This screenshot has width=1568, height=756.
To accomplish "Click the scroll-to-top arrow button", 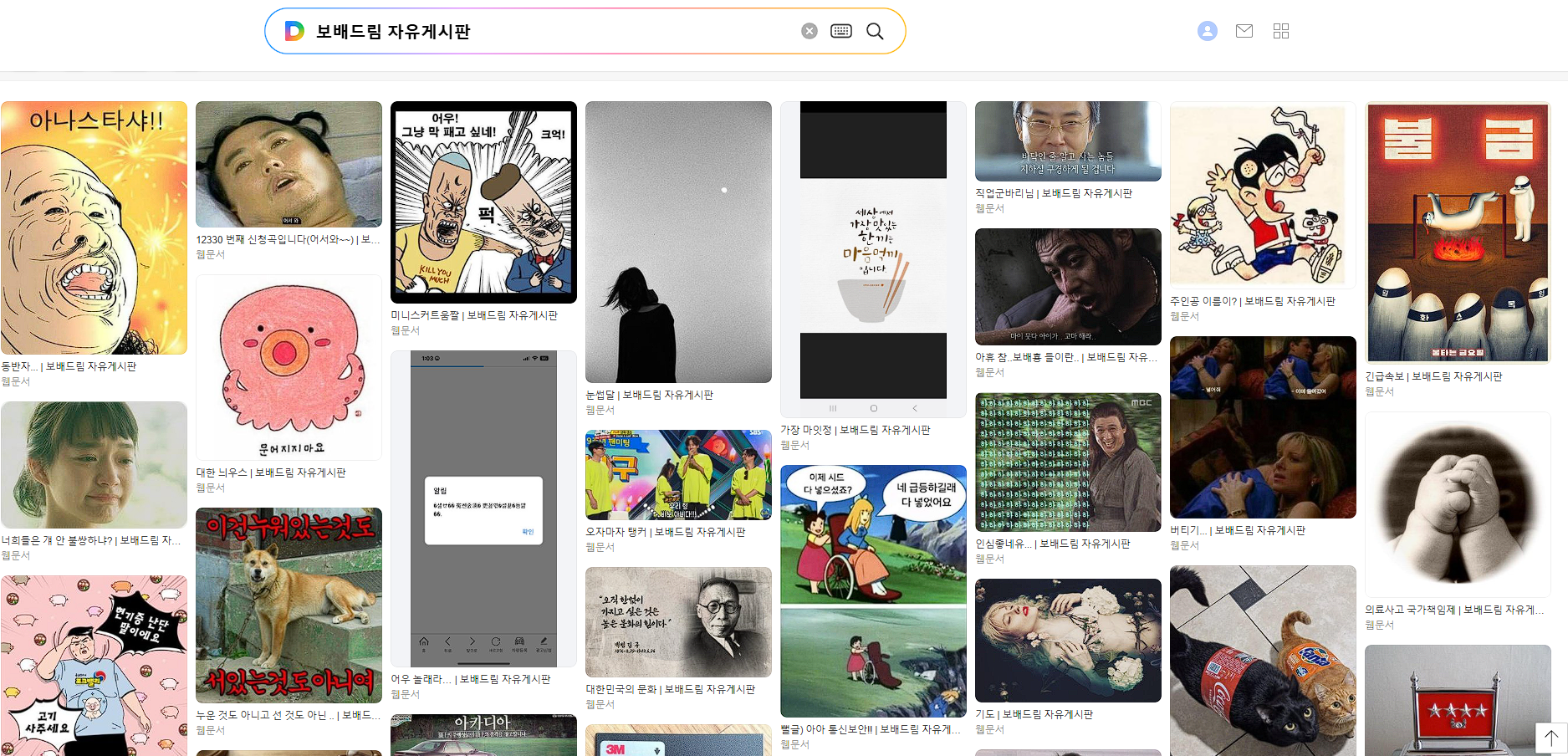I will [1551, 738].
